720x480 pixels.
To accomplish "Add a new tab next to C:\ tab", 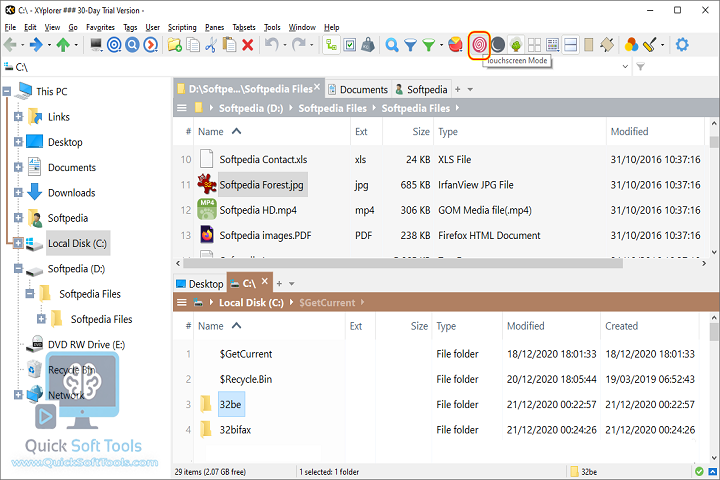I will [x=279, y=284].
